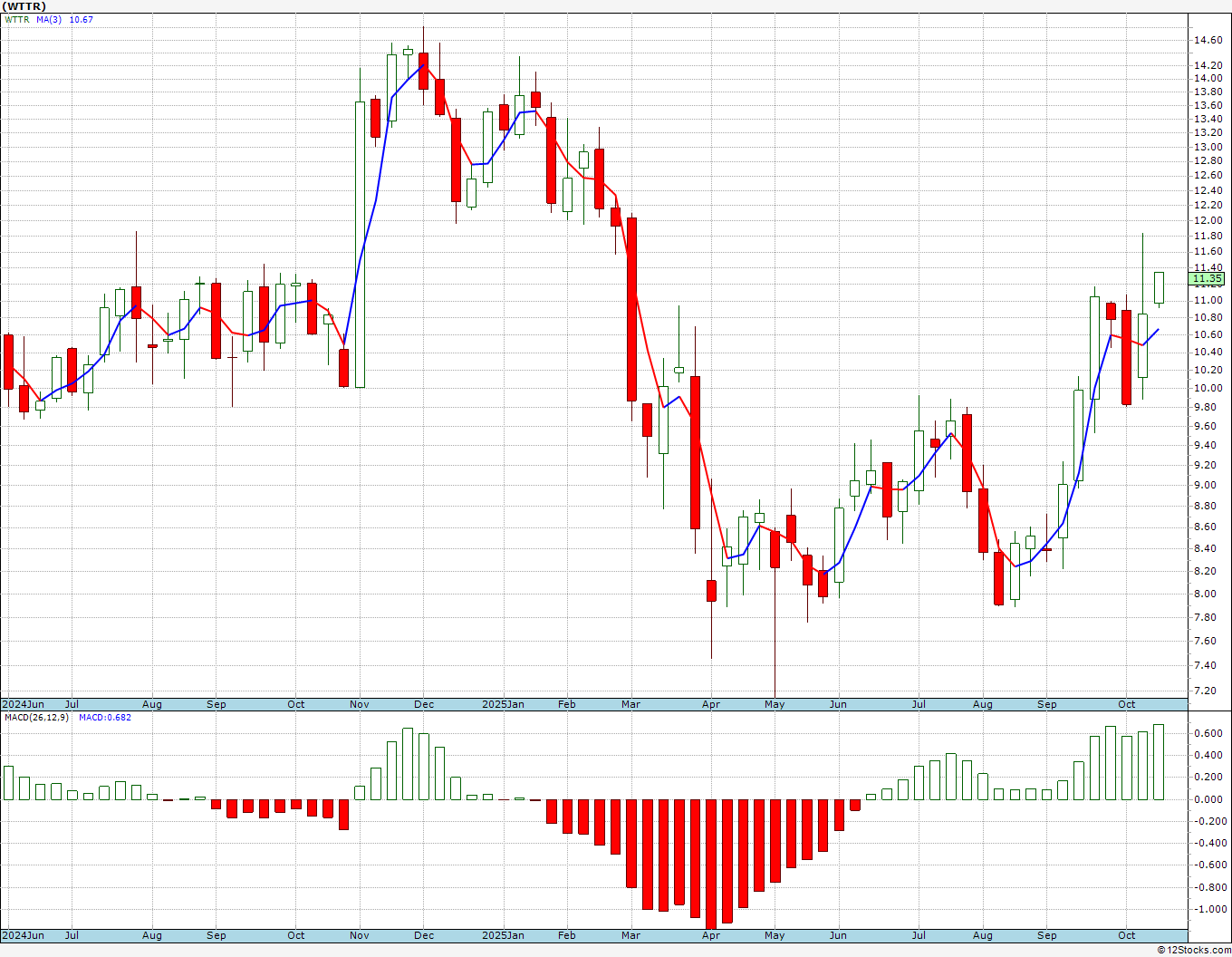Click the most recent green candlestick

1159,287
